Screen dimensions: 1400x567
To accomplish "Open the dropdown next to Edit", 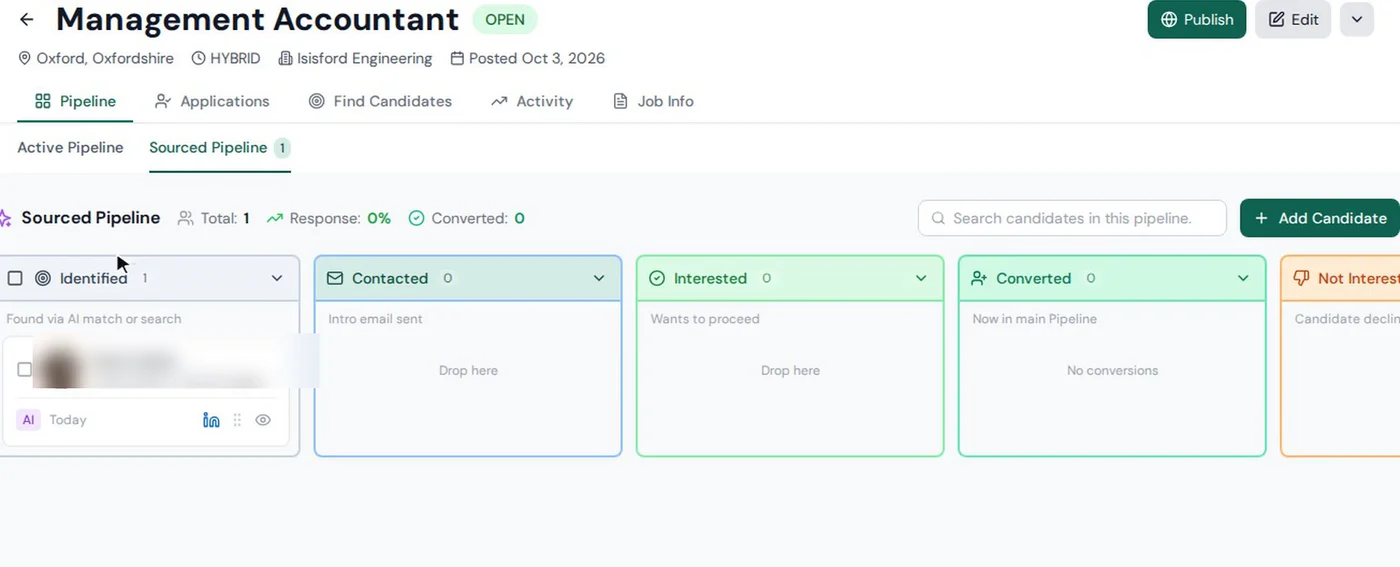I will coord(1357,19).
